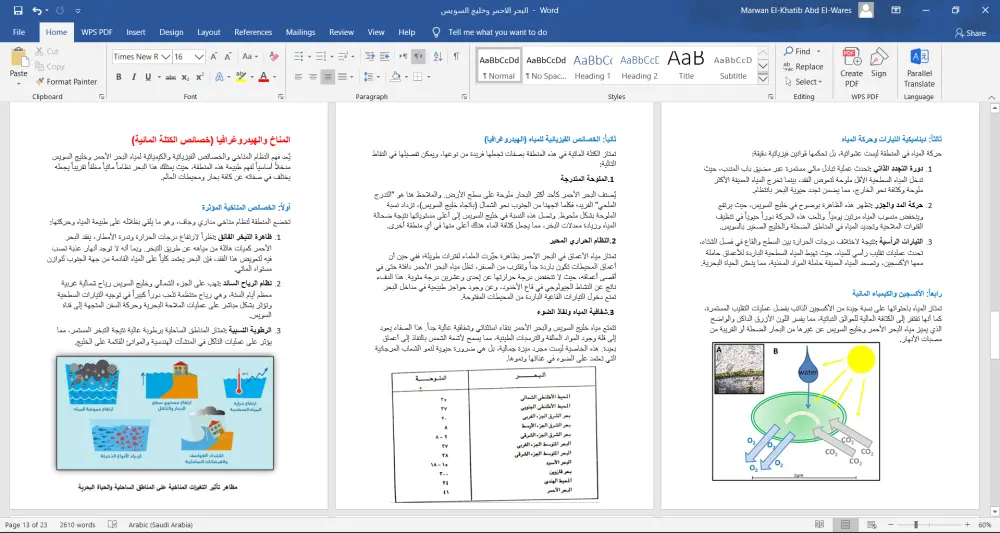Toggle show/hide paragraph marks

tap(457, 57)
